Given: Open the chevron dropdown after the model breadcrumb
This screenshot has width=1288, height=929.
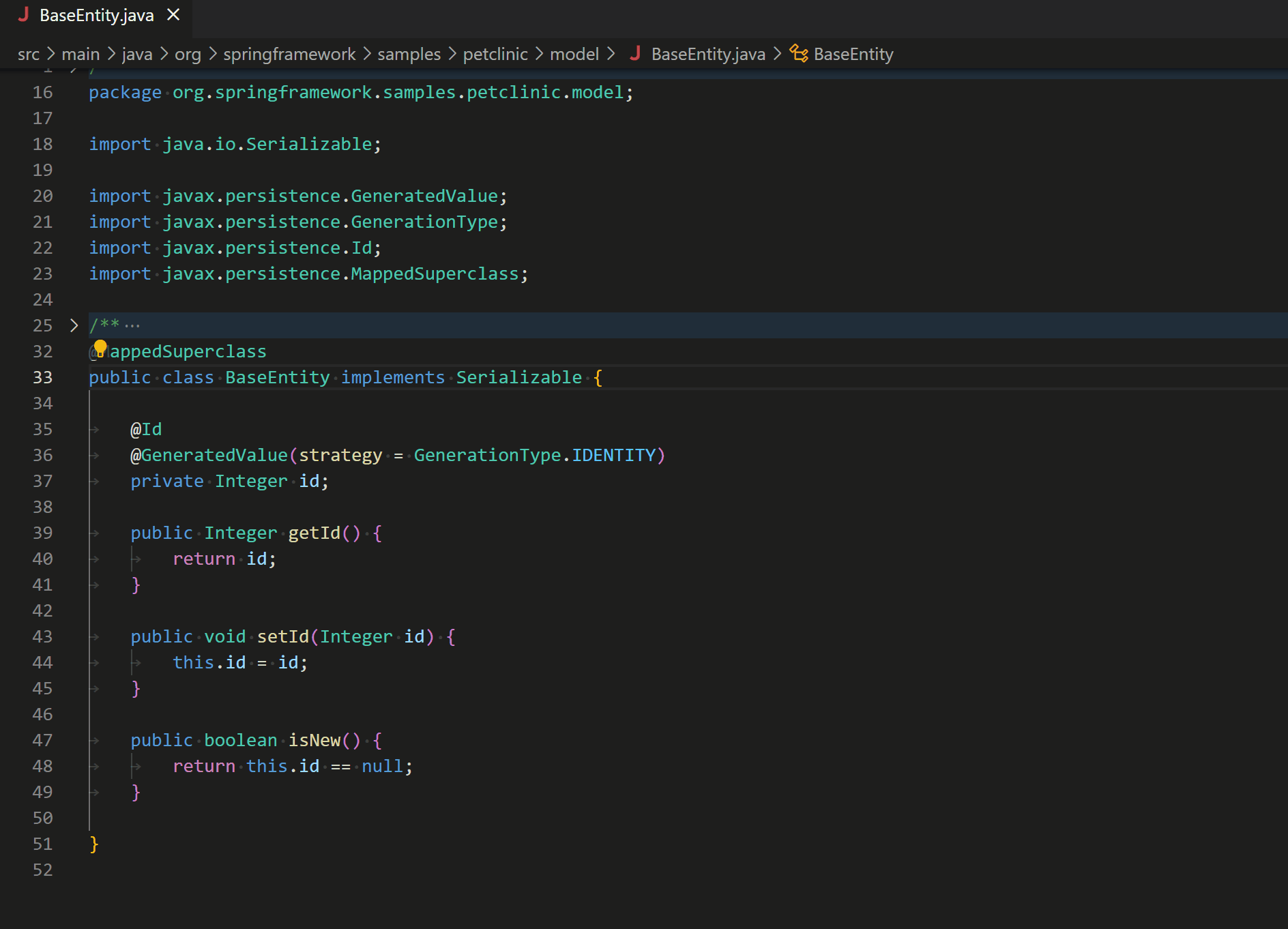Looking at the screenshot, I should (x=611, y=54).
